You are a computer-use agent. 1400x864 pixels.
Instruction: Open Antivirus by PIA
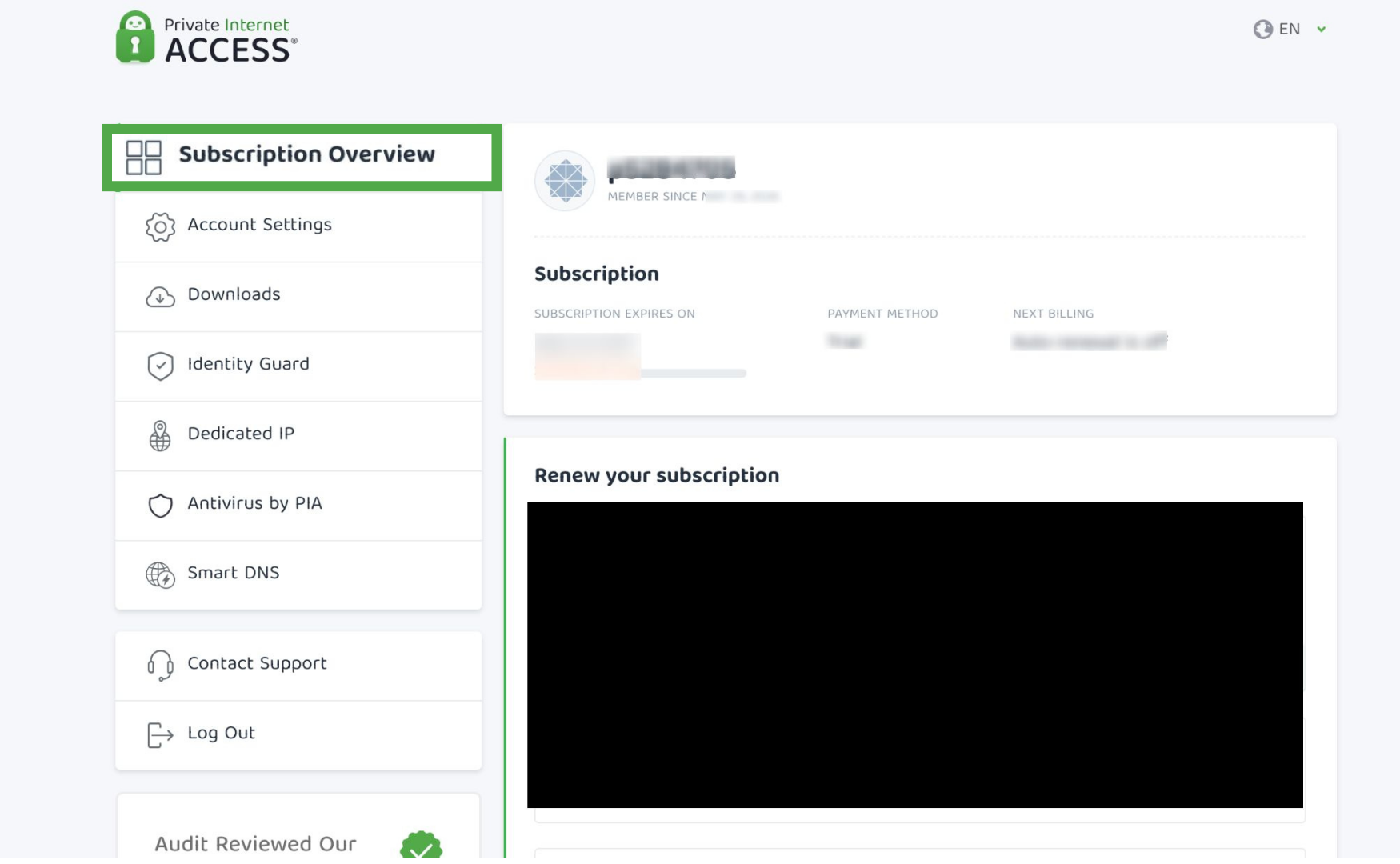coord(298,506)
